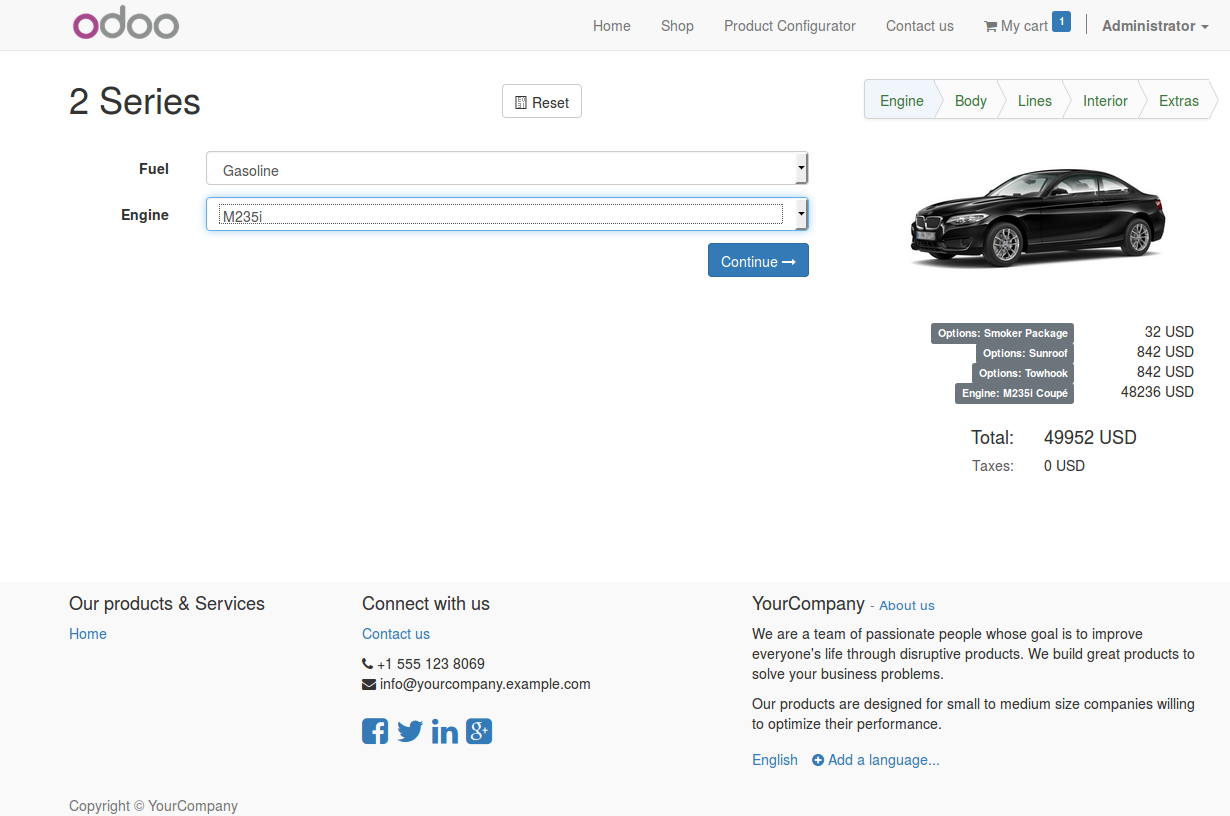Click the 48236 USD price
Screen dimensions: 1230x816
pyautogui.click(x=1157, y=392)
